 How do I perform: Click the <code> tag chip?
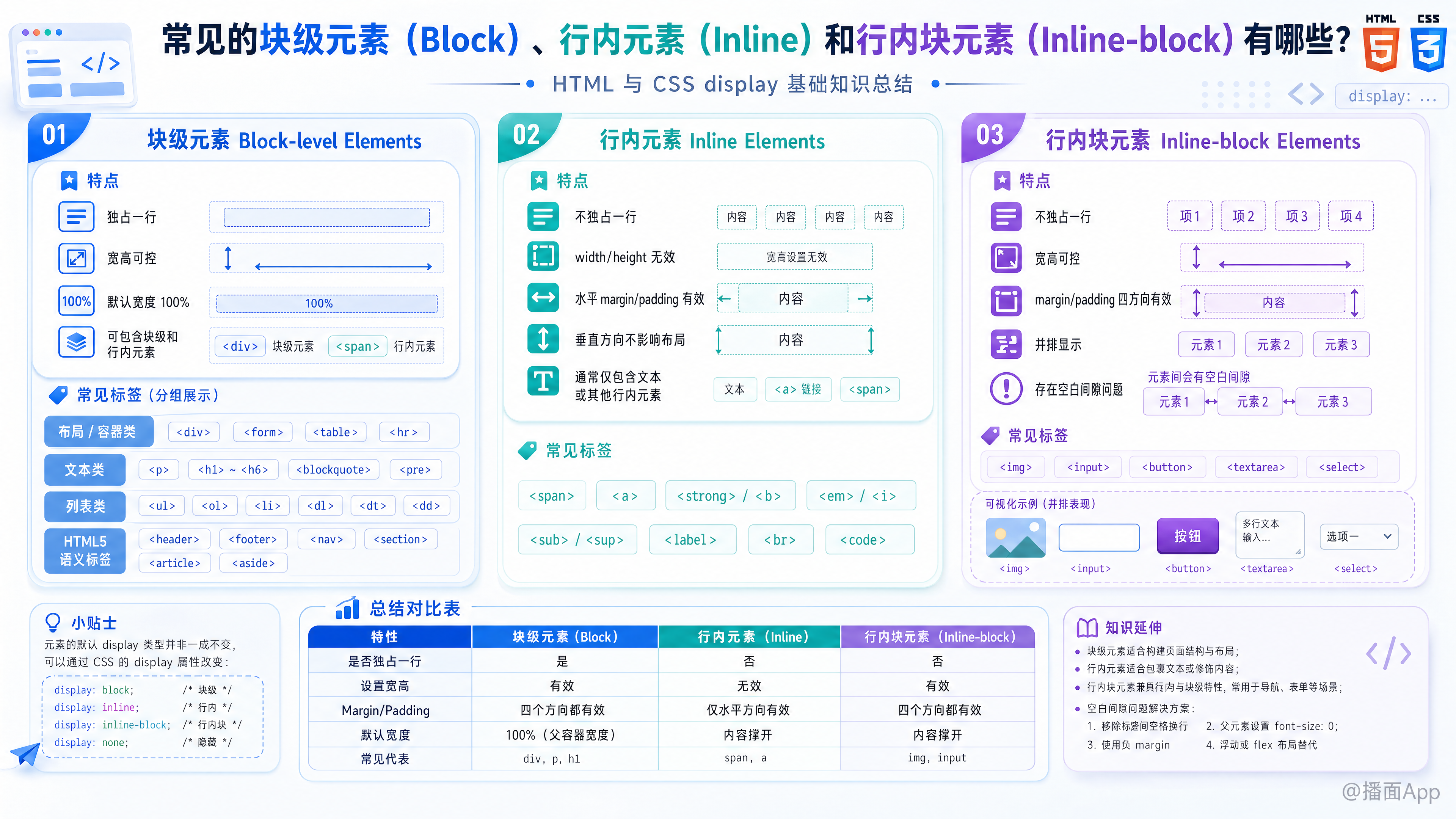(870, 540)
